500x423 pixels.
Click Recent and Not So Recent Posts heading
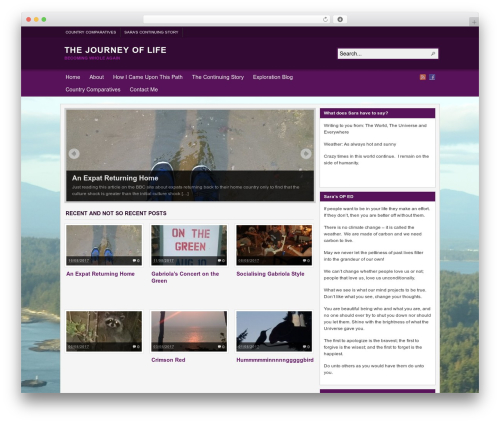116,213
